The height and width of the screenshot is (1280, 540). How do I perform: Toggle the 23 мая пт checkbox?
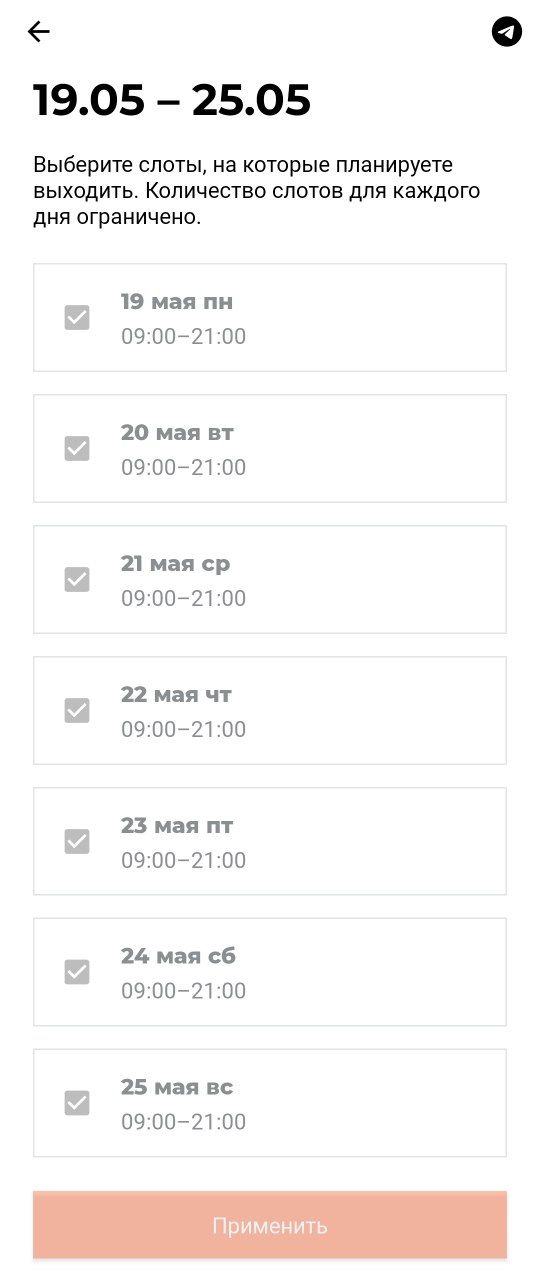(77, 842)
